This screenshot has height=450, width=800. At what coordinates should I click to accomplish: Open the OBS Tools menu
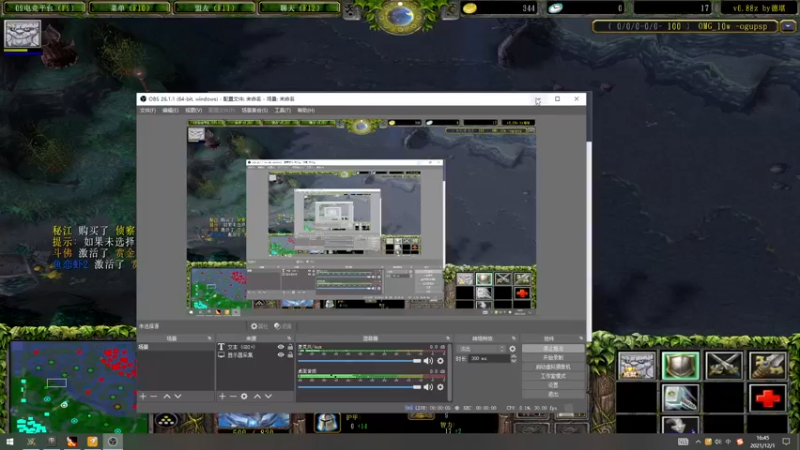click(x=283, y=110)
